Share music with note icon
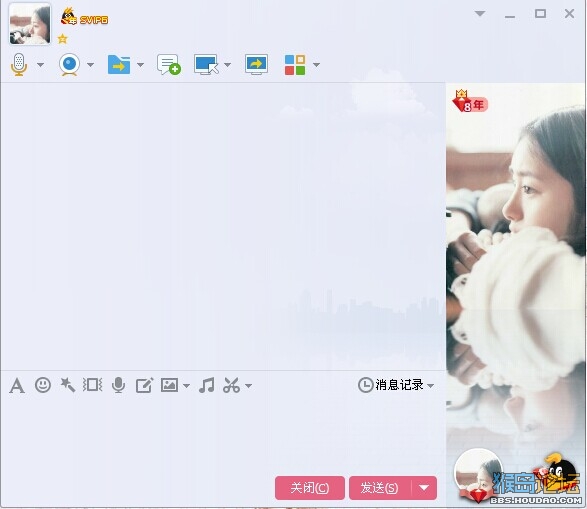The image size is (587, 509). [207, 385]
